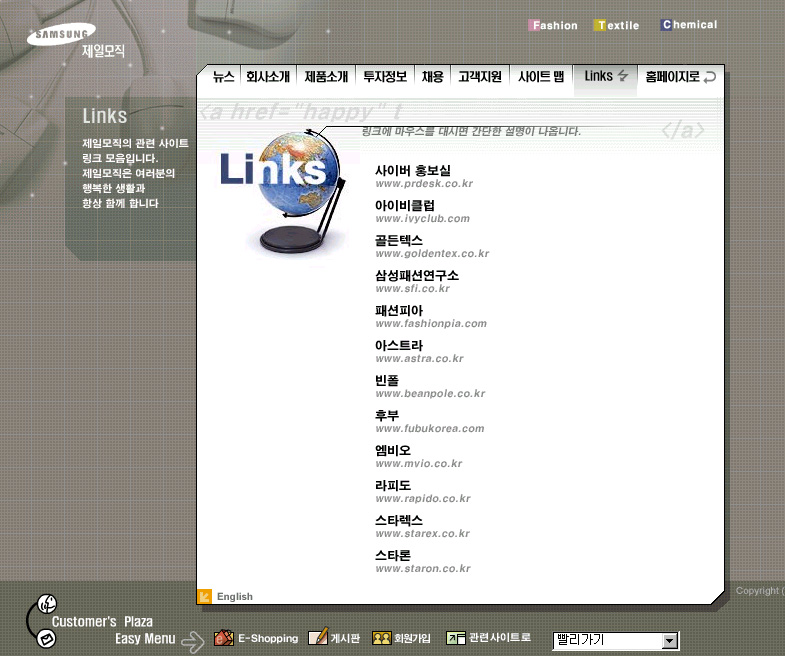Image resolution: width=785 pixels, height=656 pixels.
Task: Click the pink F Fashion icon
Action: tap(535, 25)
